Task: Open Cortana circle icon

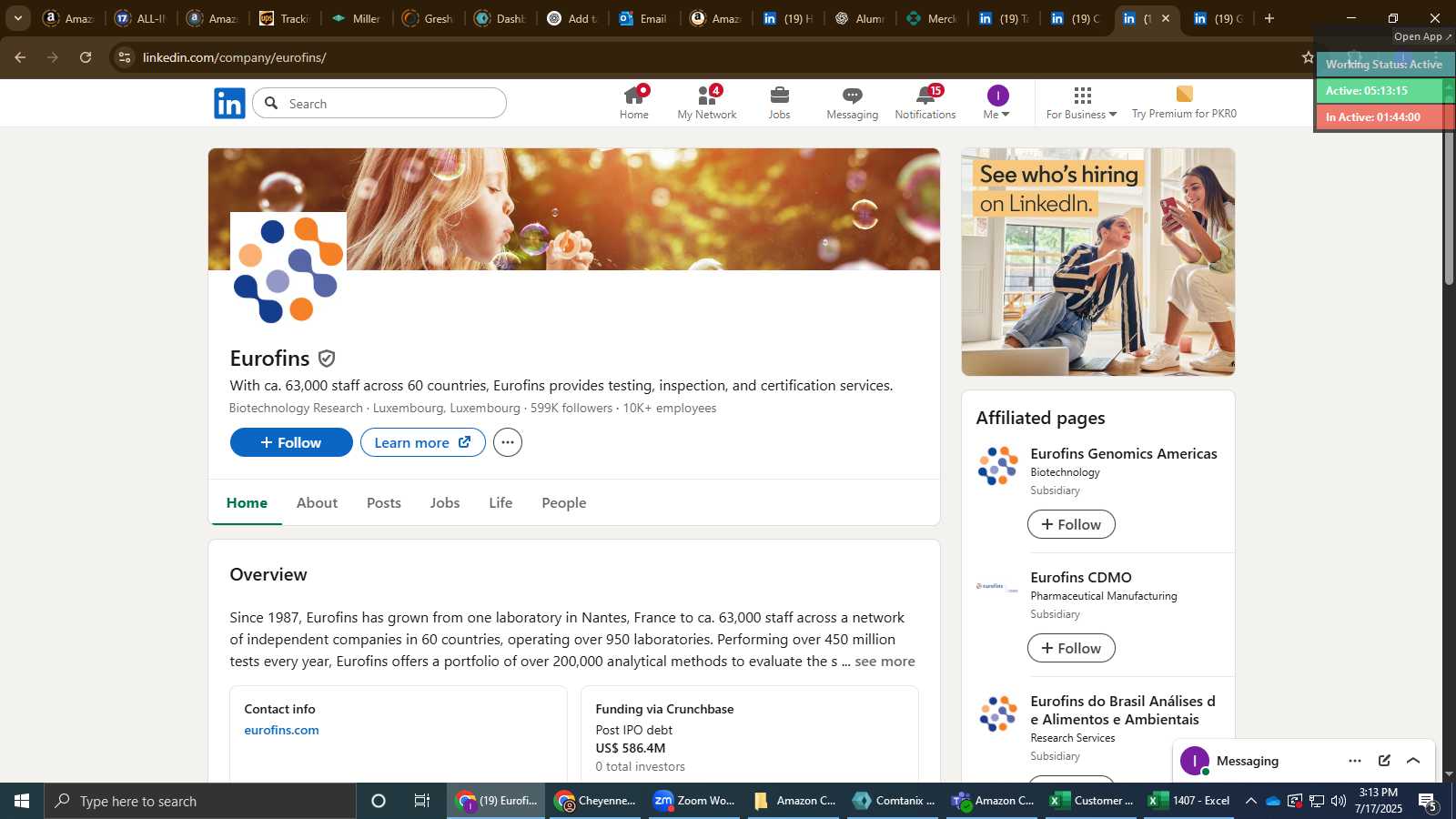Action: [379, 801]
